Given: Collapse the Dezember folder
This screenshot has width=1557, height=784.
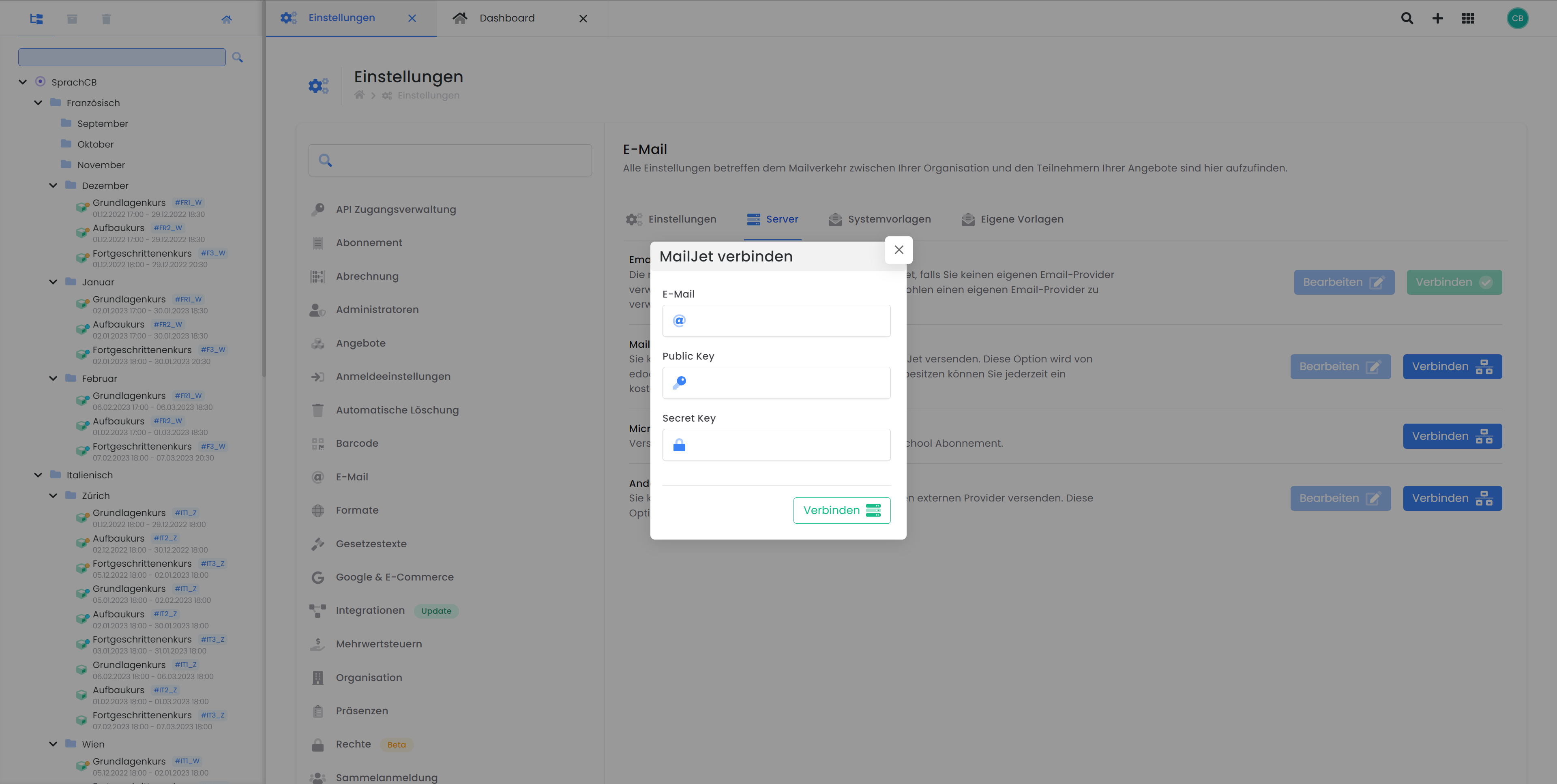Looking at the screenshot, I should 53,186.
